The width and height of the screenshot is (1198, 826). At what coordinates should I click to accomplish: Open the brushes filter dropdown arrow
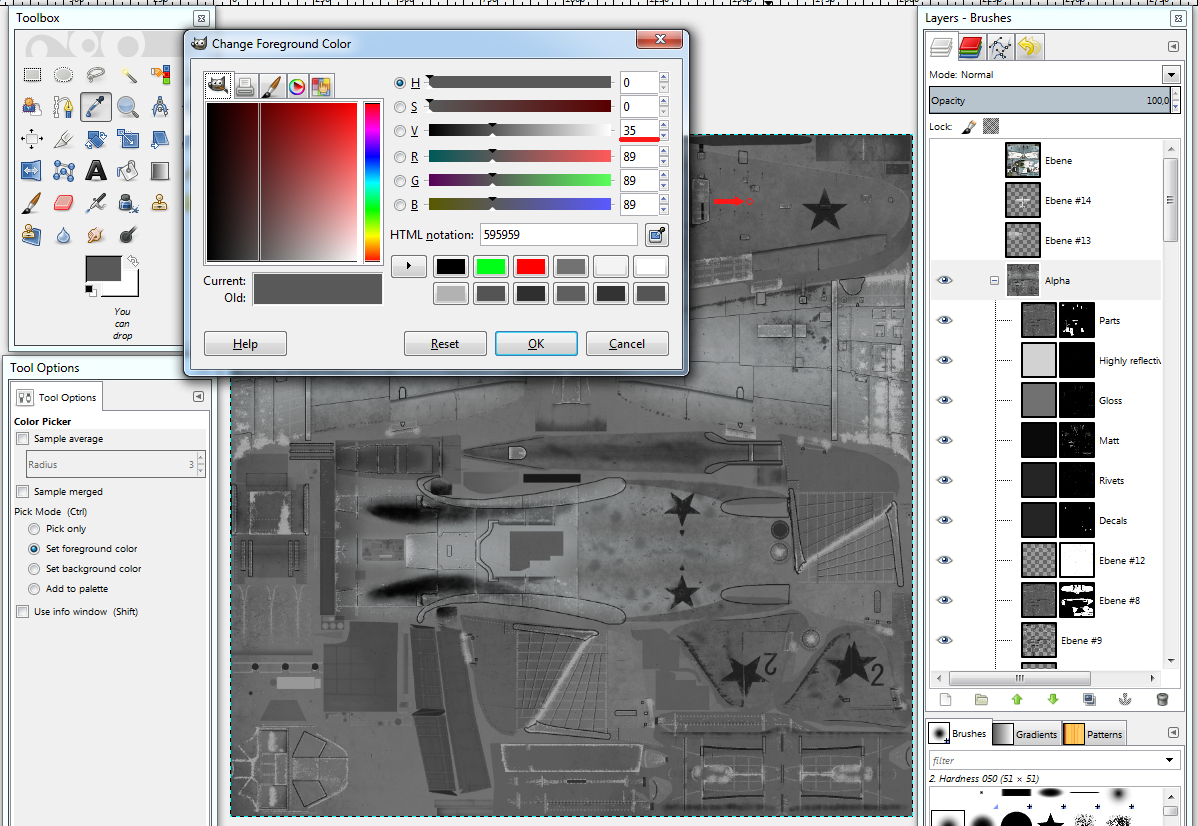coord(1170,761)
